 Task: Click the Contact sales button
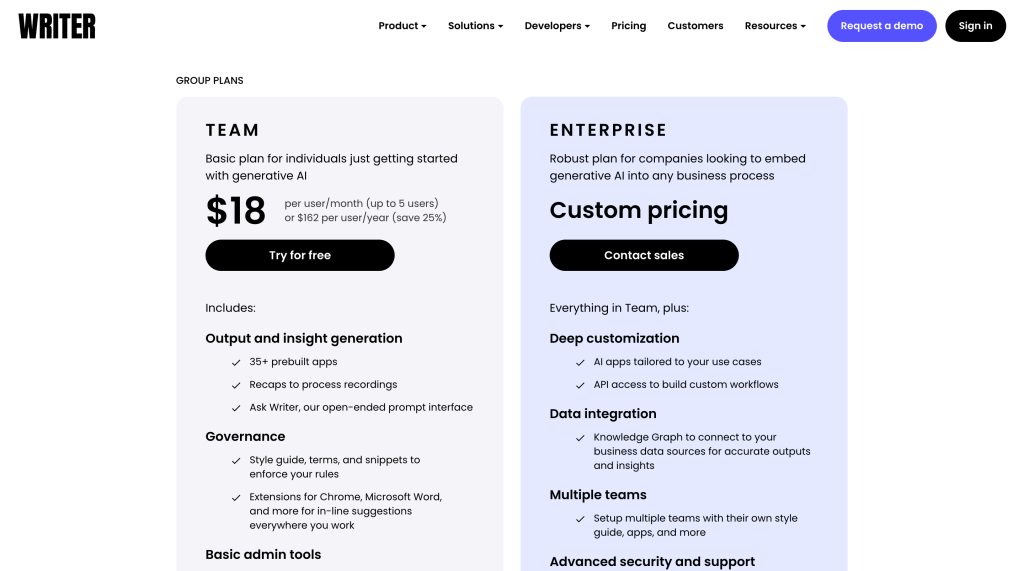coord(644,255)
